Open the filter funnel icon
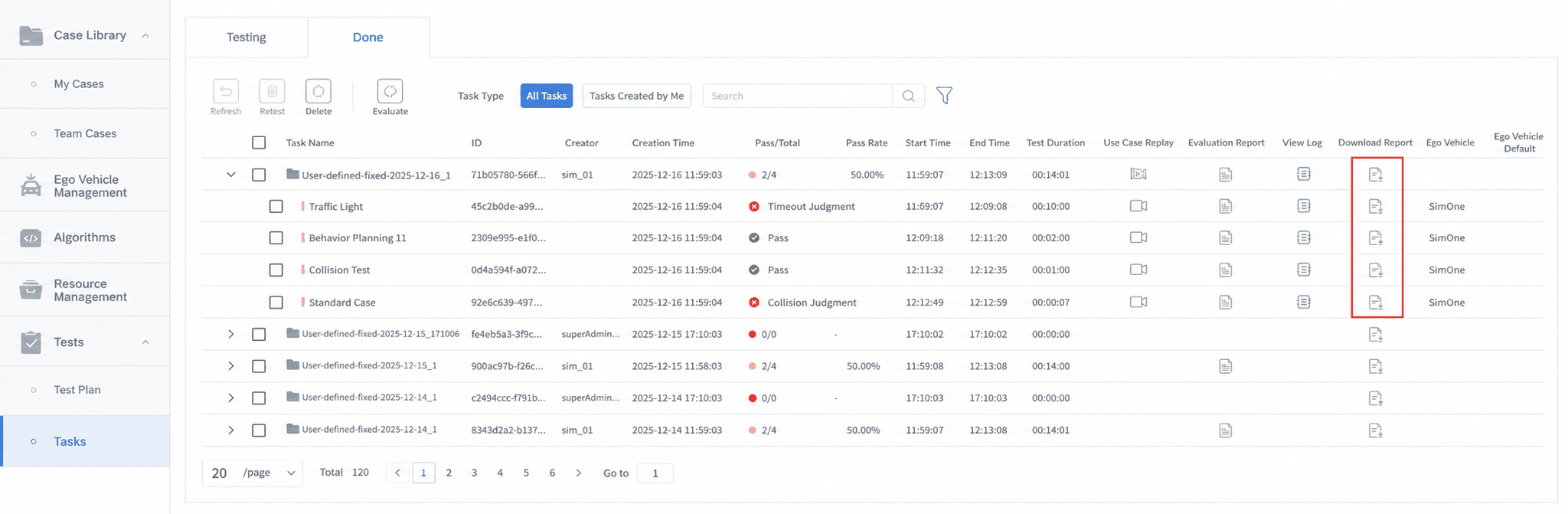 (944, 96)
